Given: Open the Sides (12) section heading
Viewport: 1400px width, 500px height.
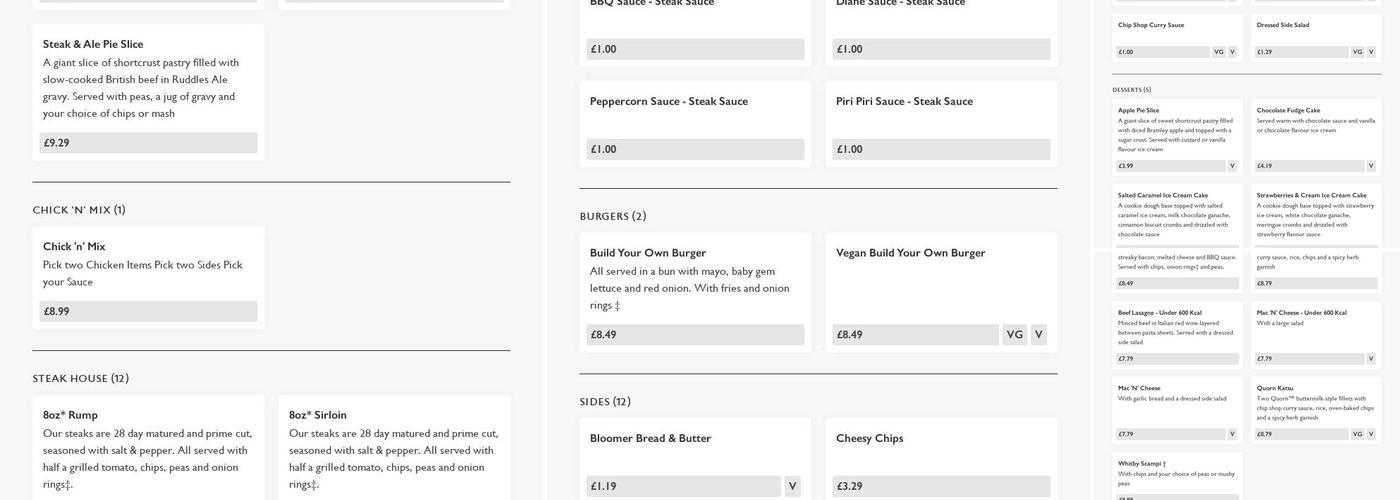Looking at the screenshot, I should (x=605, y=402).
